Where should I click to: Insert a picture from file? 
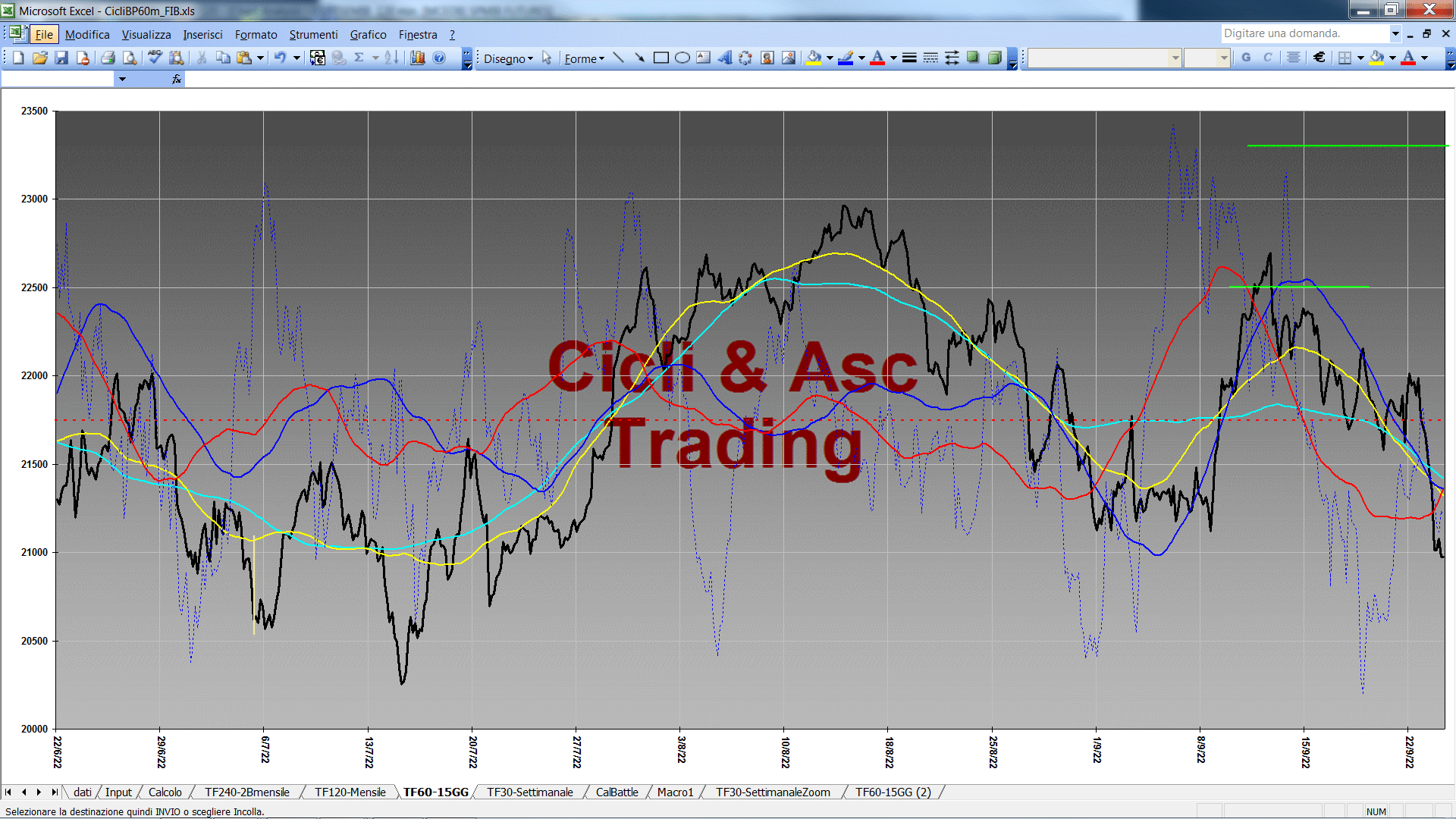tap(789, 58)
